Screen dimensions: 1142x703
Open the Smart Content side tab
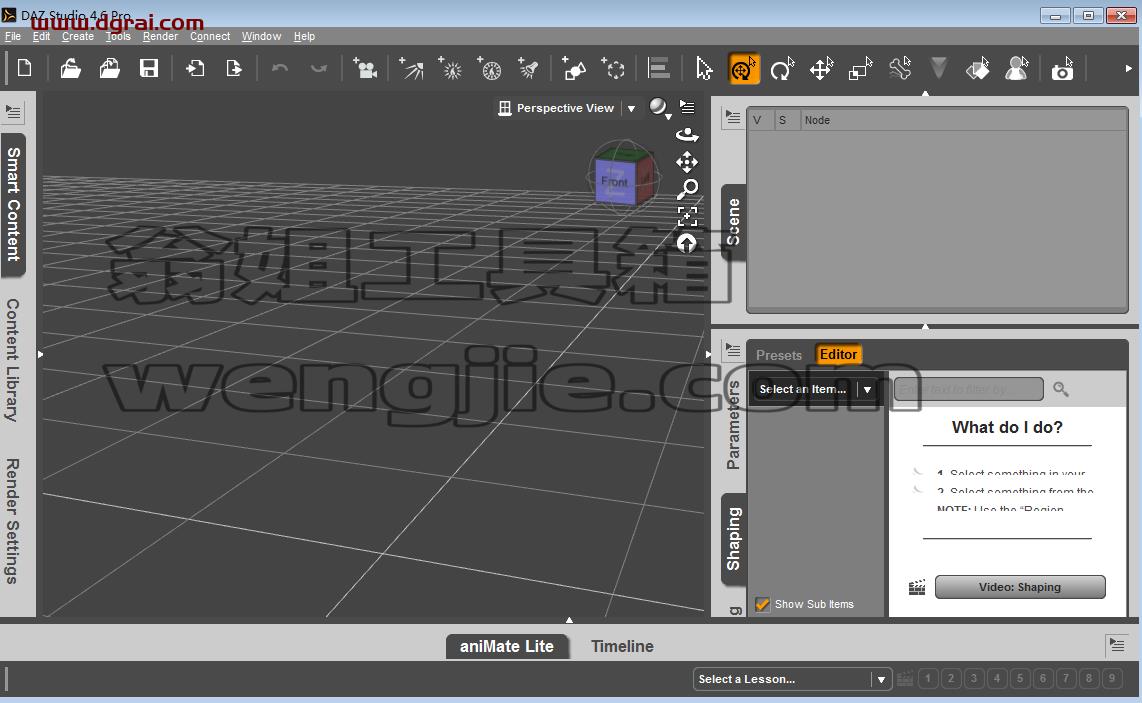(x=13, y=205)
